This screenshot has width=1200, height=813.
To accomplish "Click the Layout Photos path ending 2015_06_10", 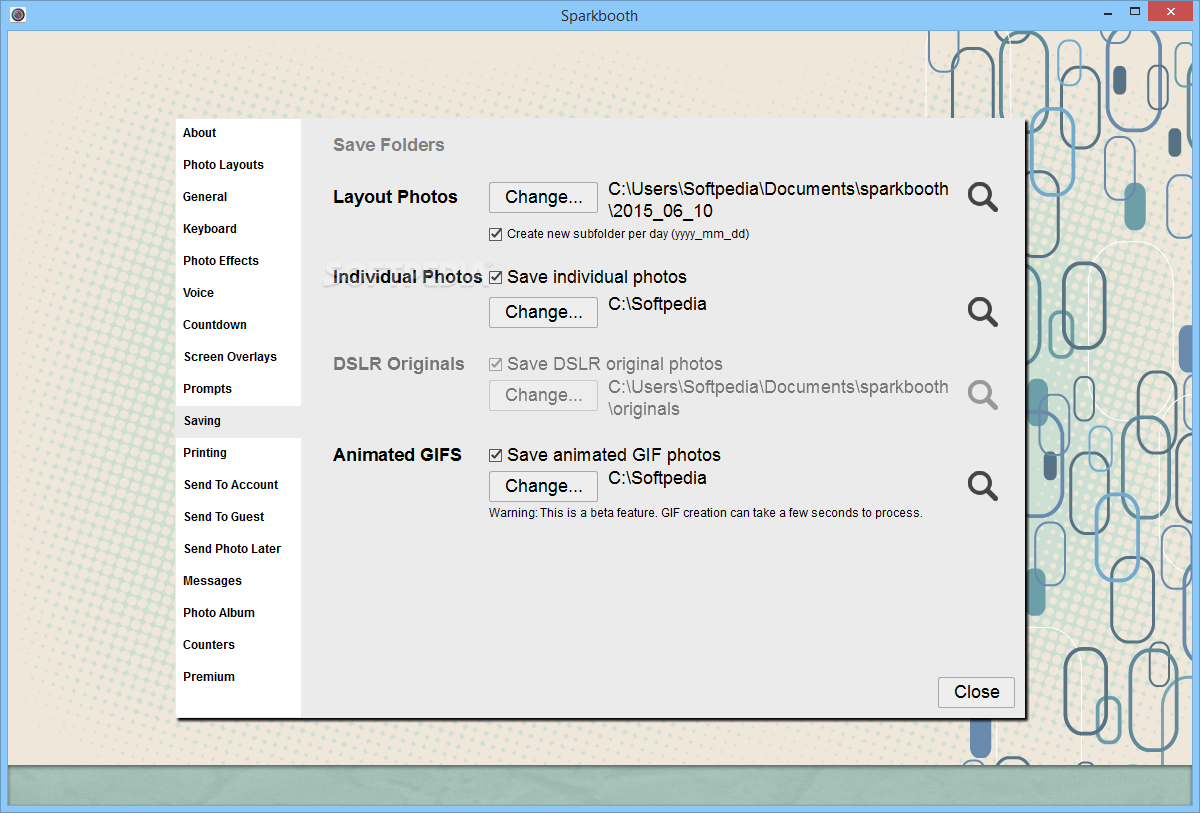I will [x=778, y=200].
